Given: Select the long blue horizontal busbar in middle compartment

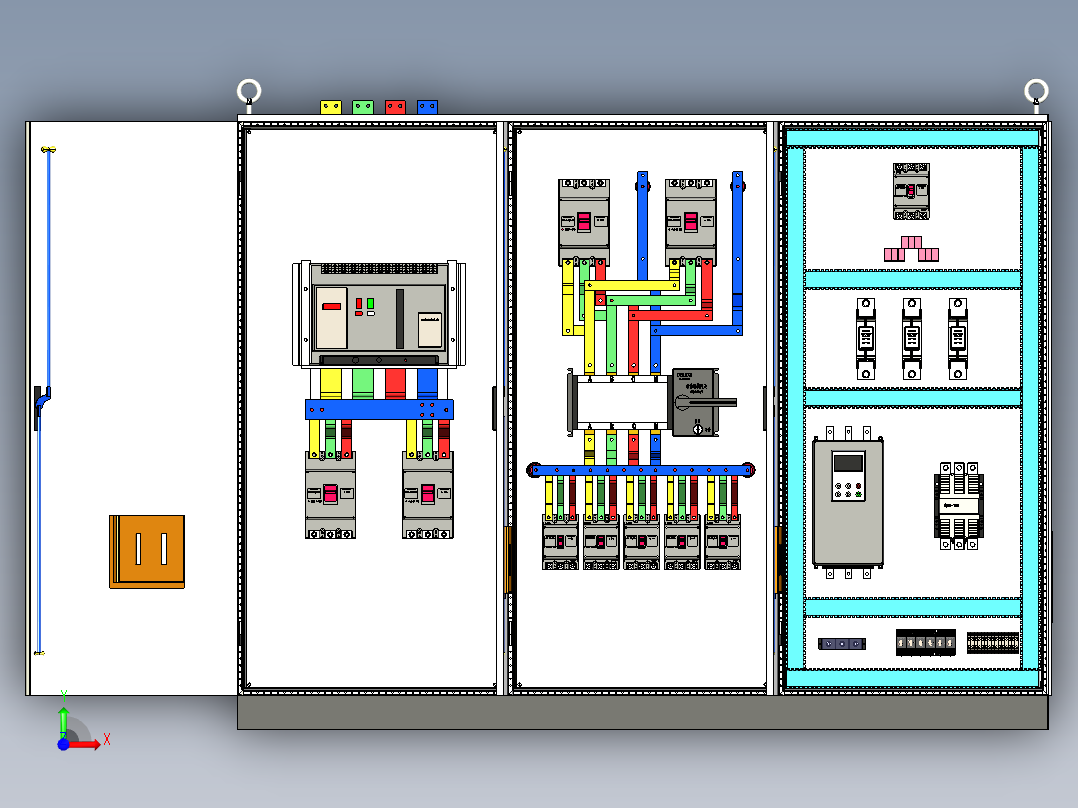Looking at the screenshot, I should (x=641, y=470).
